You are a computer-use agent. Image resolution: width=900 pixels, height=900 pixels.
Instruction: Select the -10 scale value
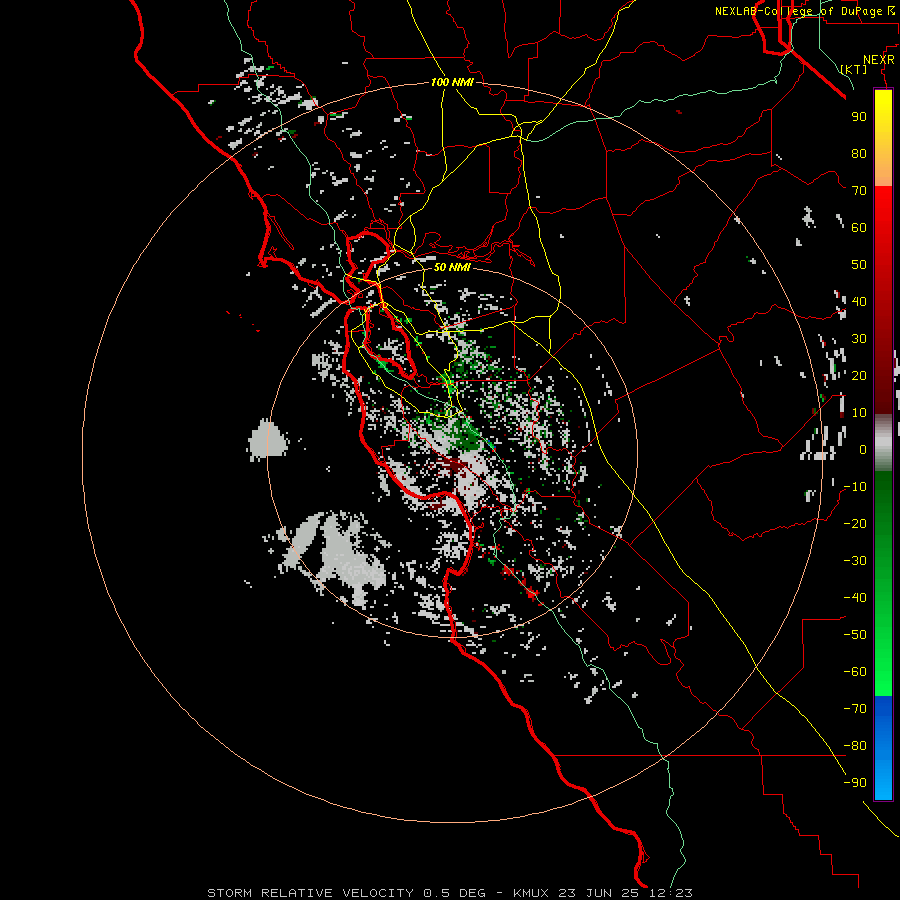pos(855,487)
